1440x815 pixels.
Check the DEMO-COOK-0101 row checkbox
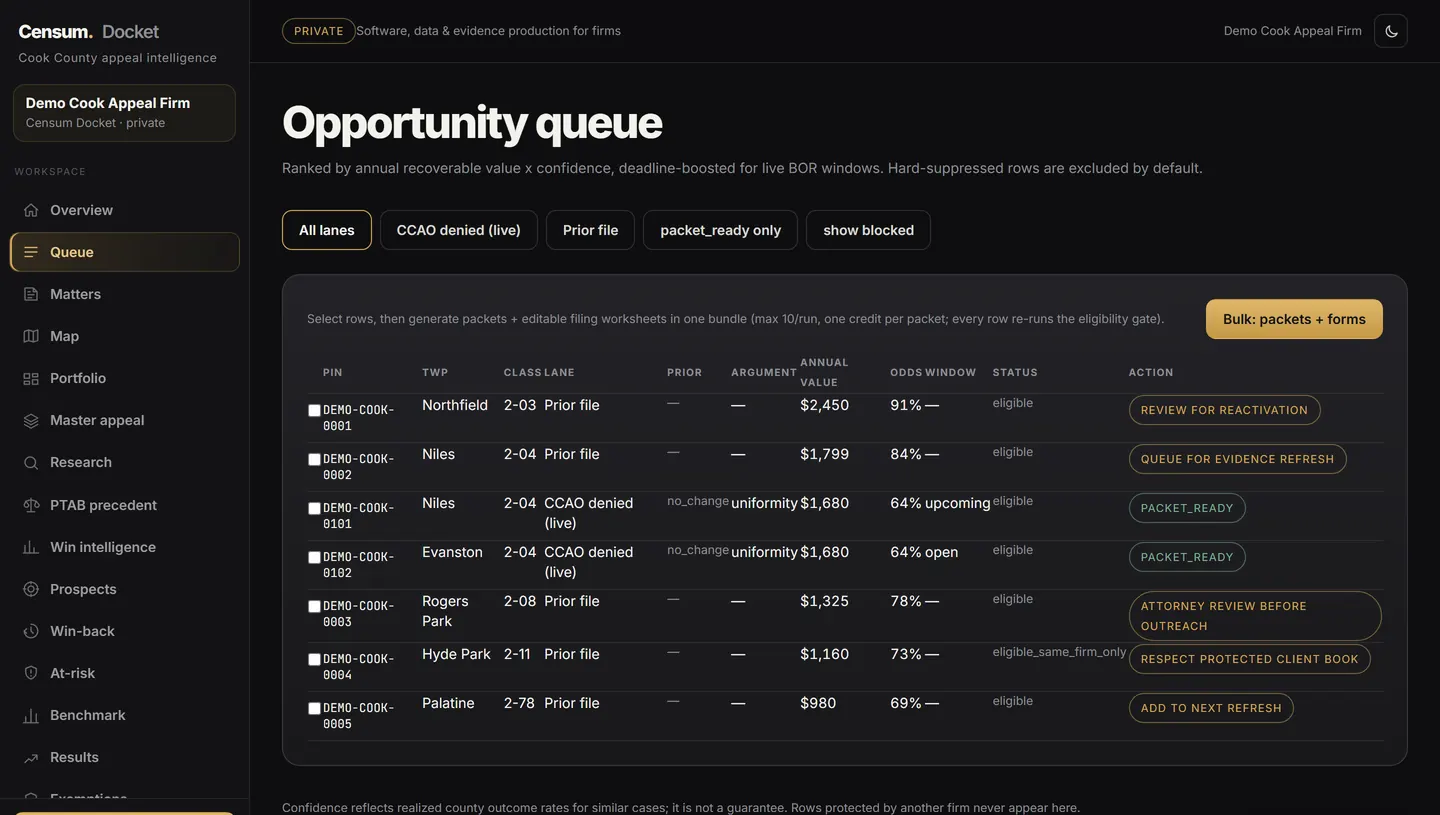314,508
